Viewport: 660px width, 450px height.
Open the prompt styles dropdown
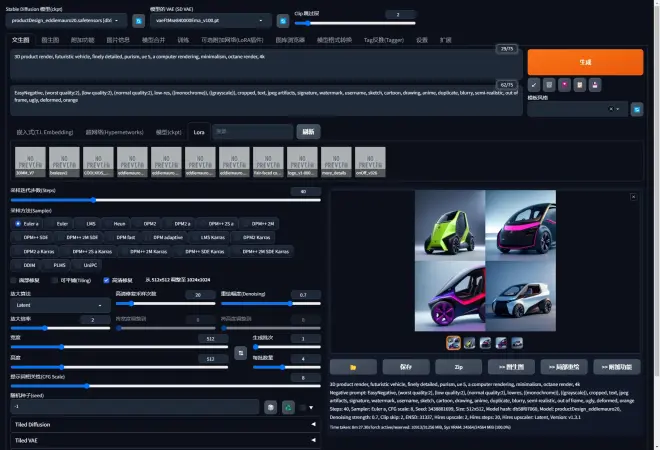[578, 109]
